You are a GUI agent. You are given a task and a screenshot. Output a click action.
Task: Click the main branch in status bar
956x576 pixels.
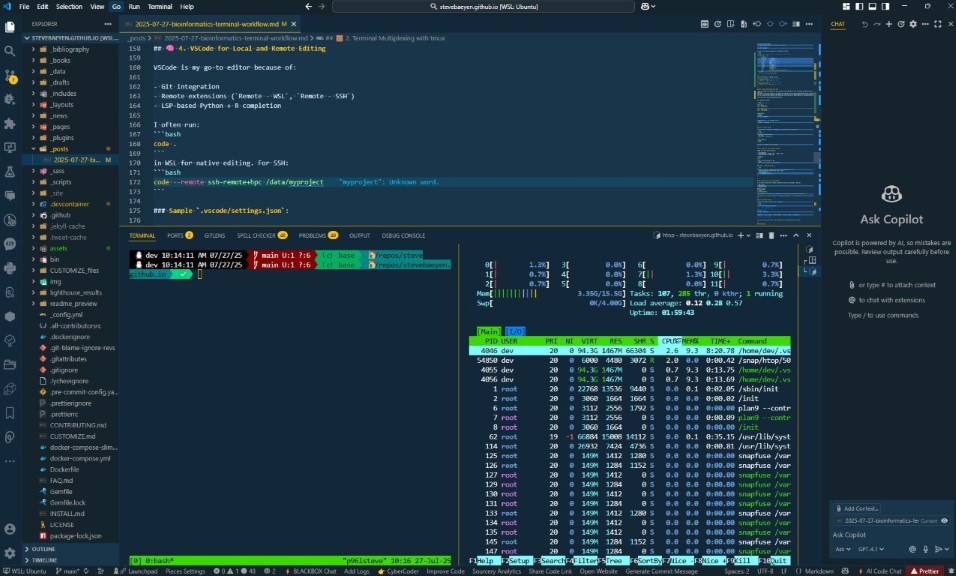pos(67,571)
